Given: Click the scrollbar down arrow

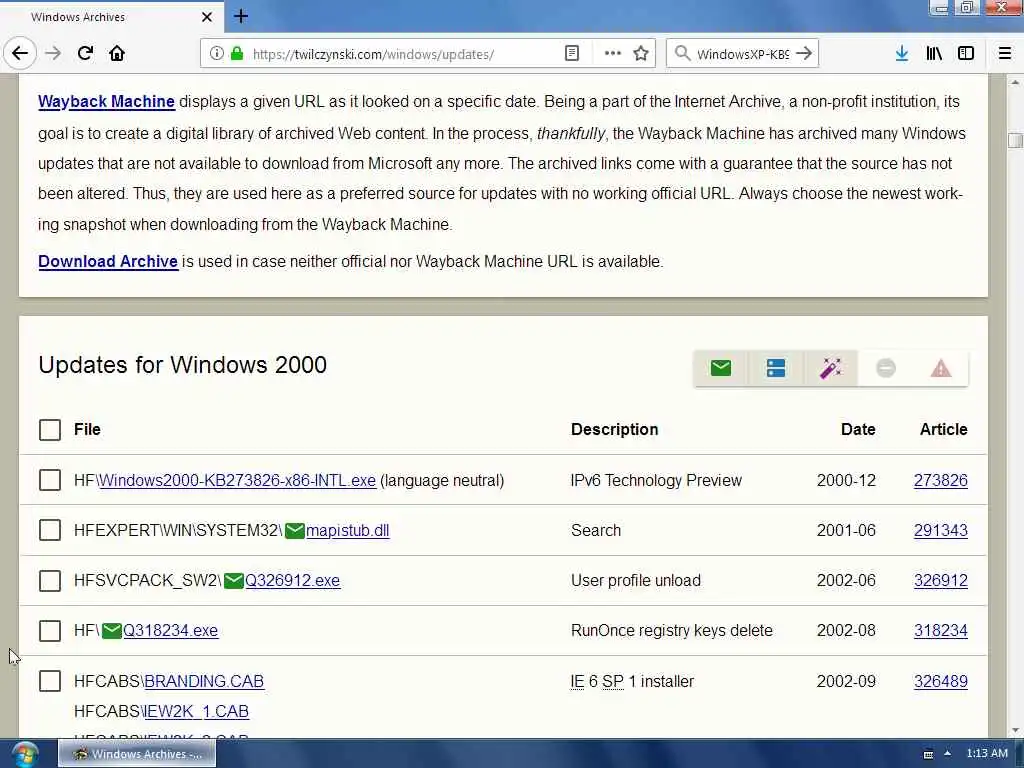Looking at the screenshot, I should pyautogui.click(x=1015, y=731).
